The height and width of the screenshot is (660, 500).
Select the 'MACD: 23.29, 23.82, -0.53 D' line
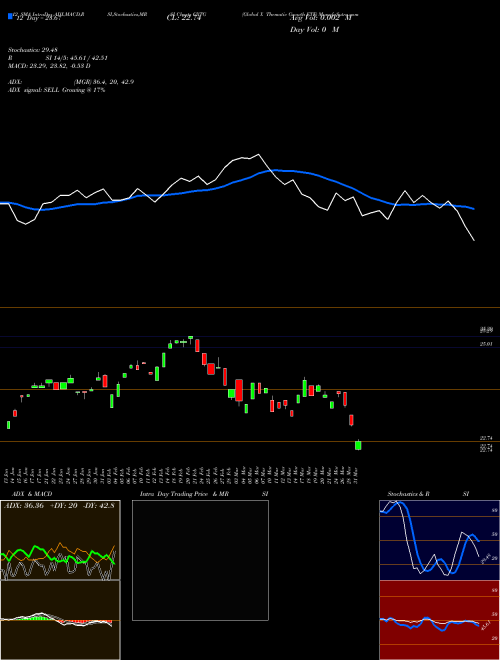coord(49,66)
